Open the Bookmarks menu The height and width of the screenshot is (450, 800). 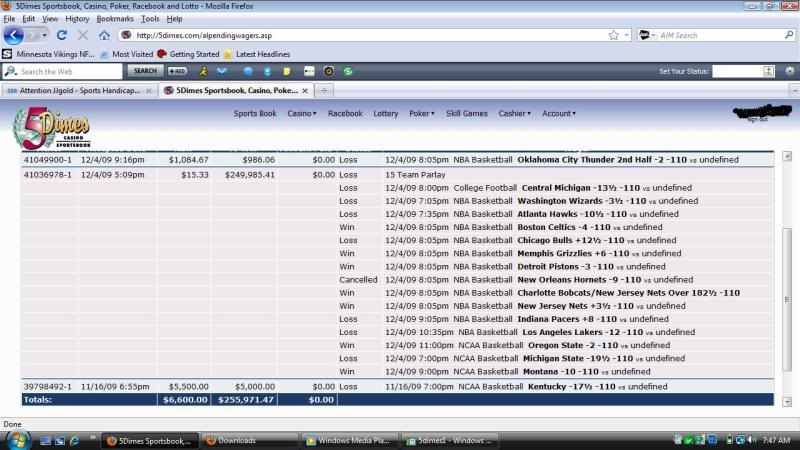(x=115, y=19)
